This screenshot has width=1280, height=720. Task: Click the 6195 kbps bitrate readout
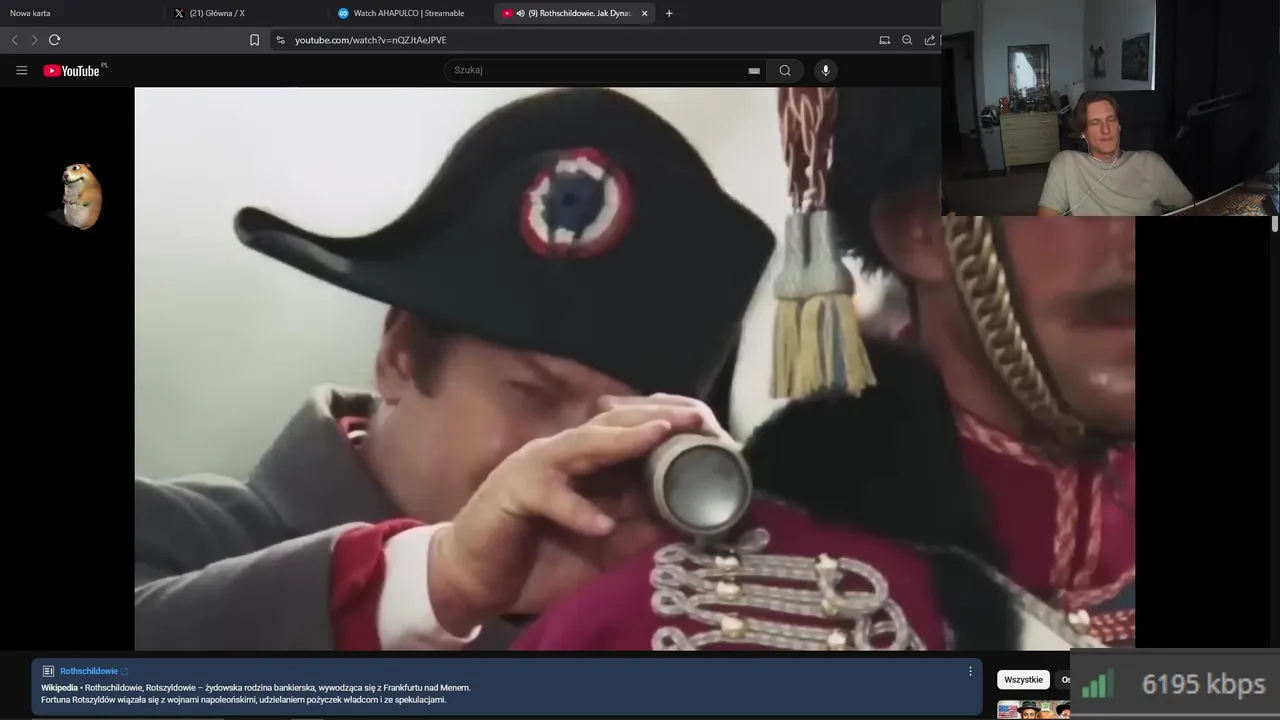[x=1203, y=684]
